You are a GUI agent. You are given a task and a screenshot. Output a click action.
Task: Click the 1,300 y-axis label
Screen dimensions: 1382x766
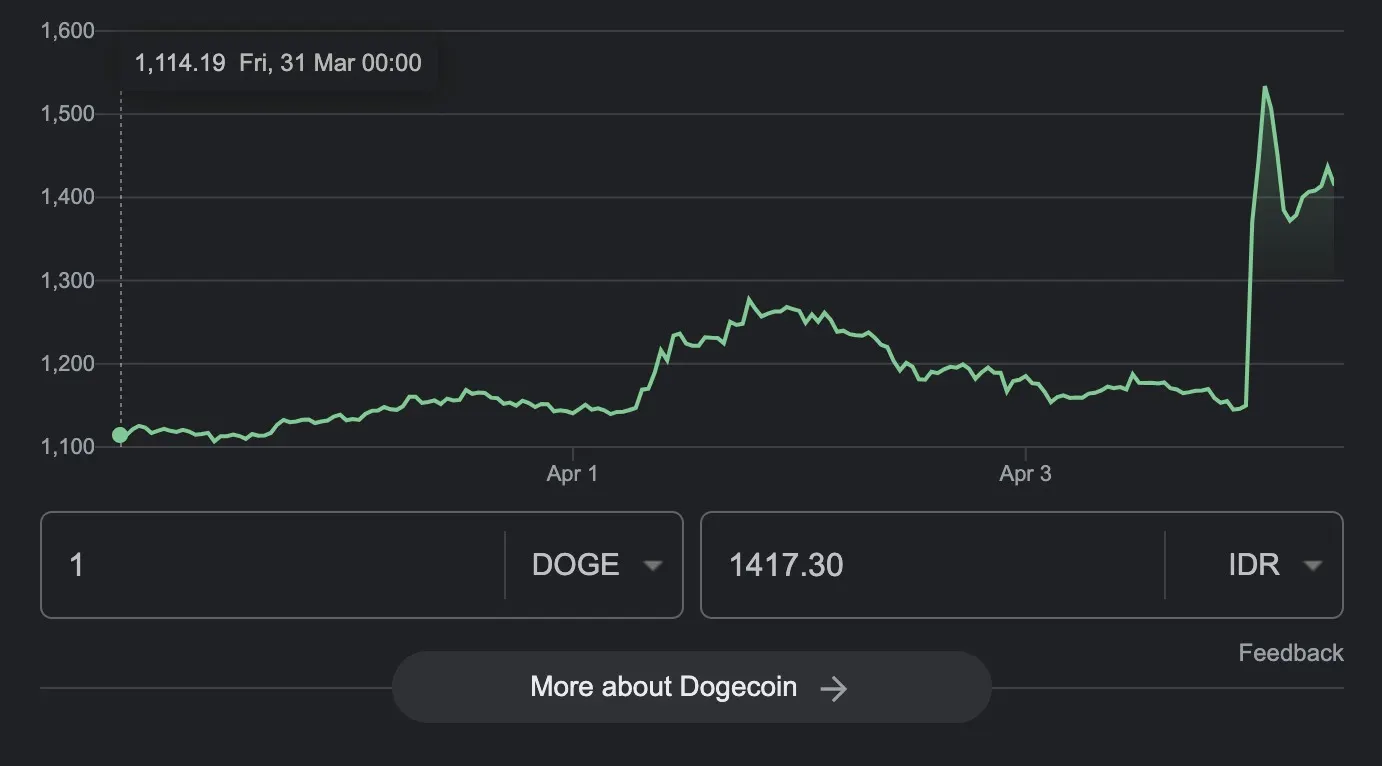pyautogui.click(x=68, y=281)
